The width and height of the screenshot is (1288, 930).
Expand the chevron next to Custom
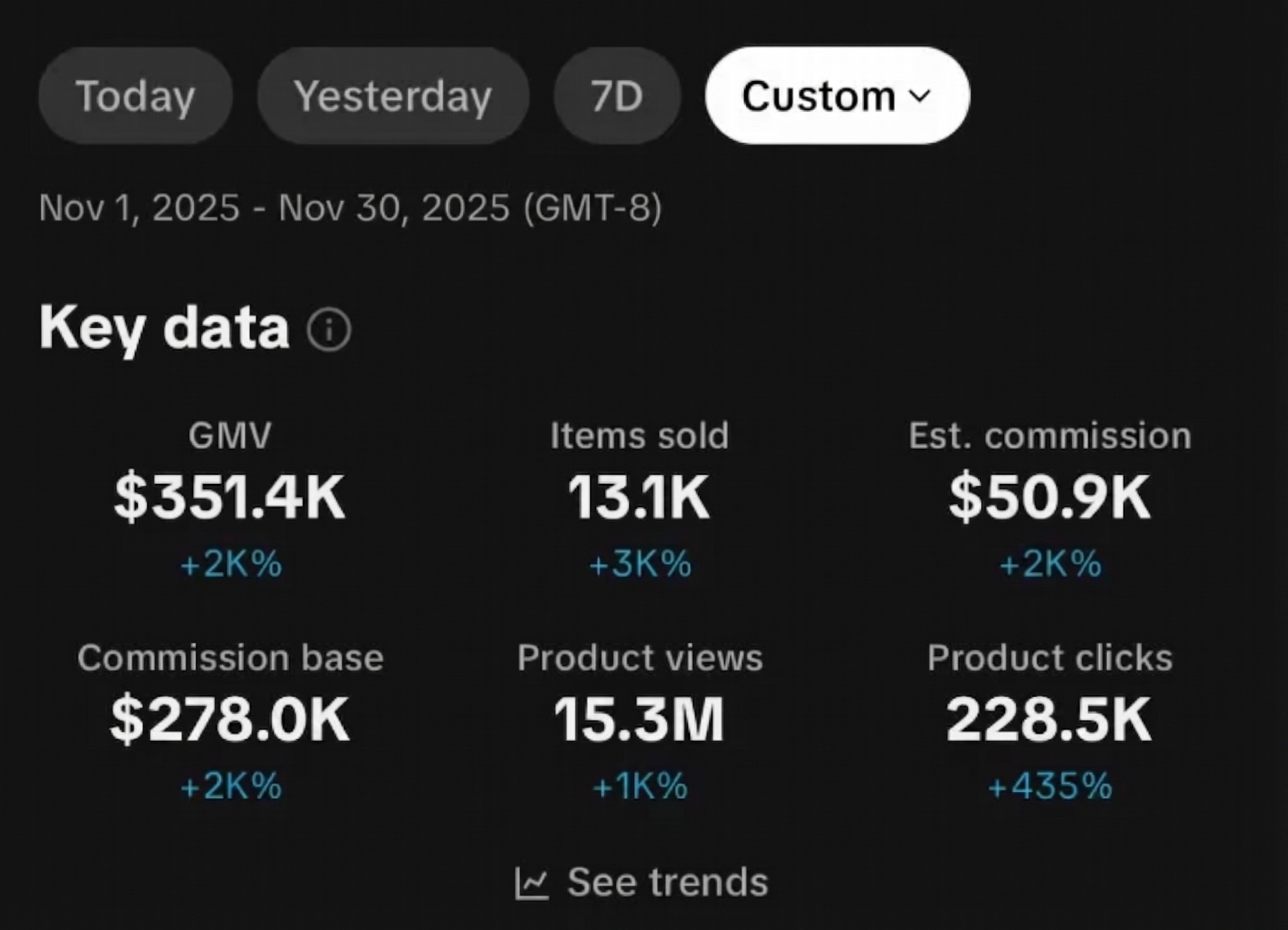(x=920, y=96)
